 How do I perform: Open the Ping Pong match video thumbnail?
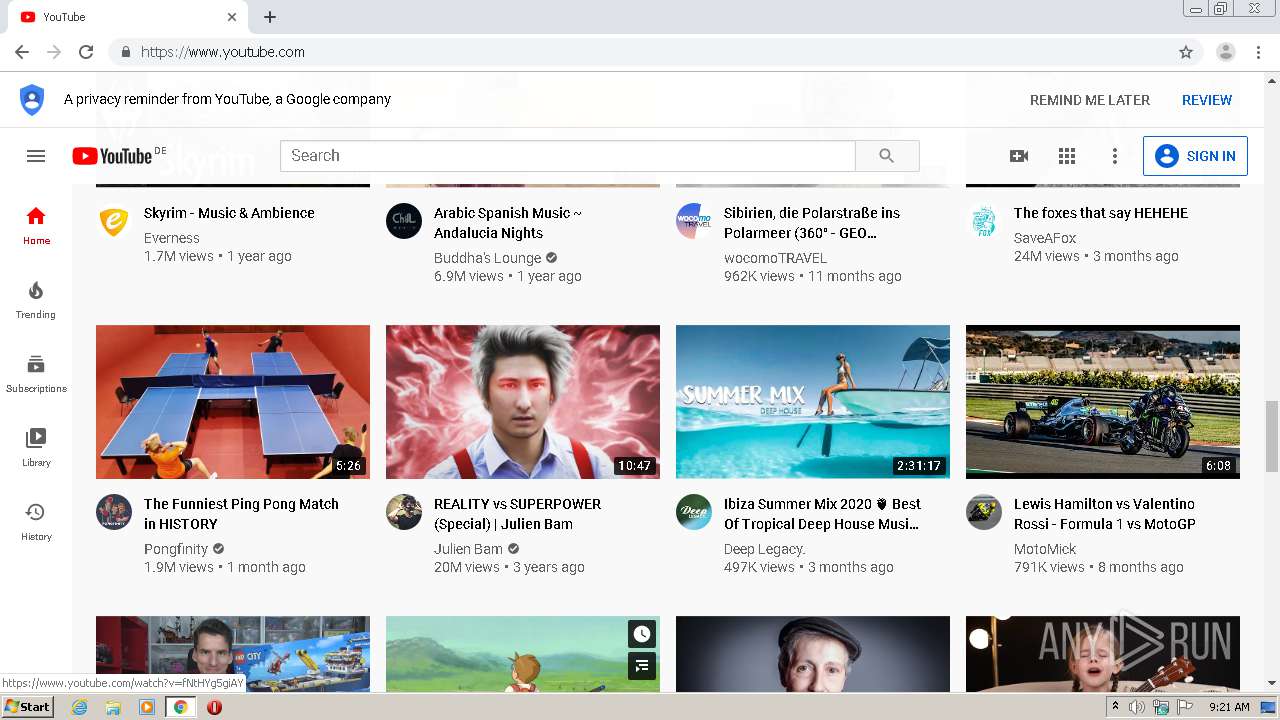coord(233,402)
